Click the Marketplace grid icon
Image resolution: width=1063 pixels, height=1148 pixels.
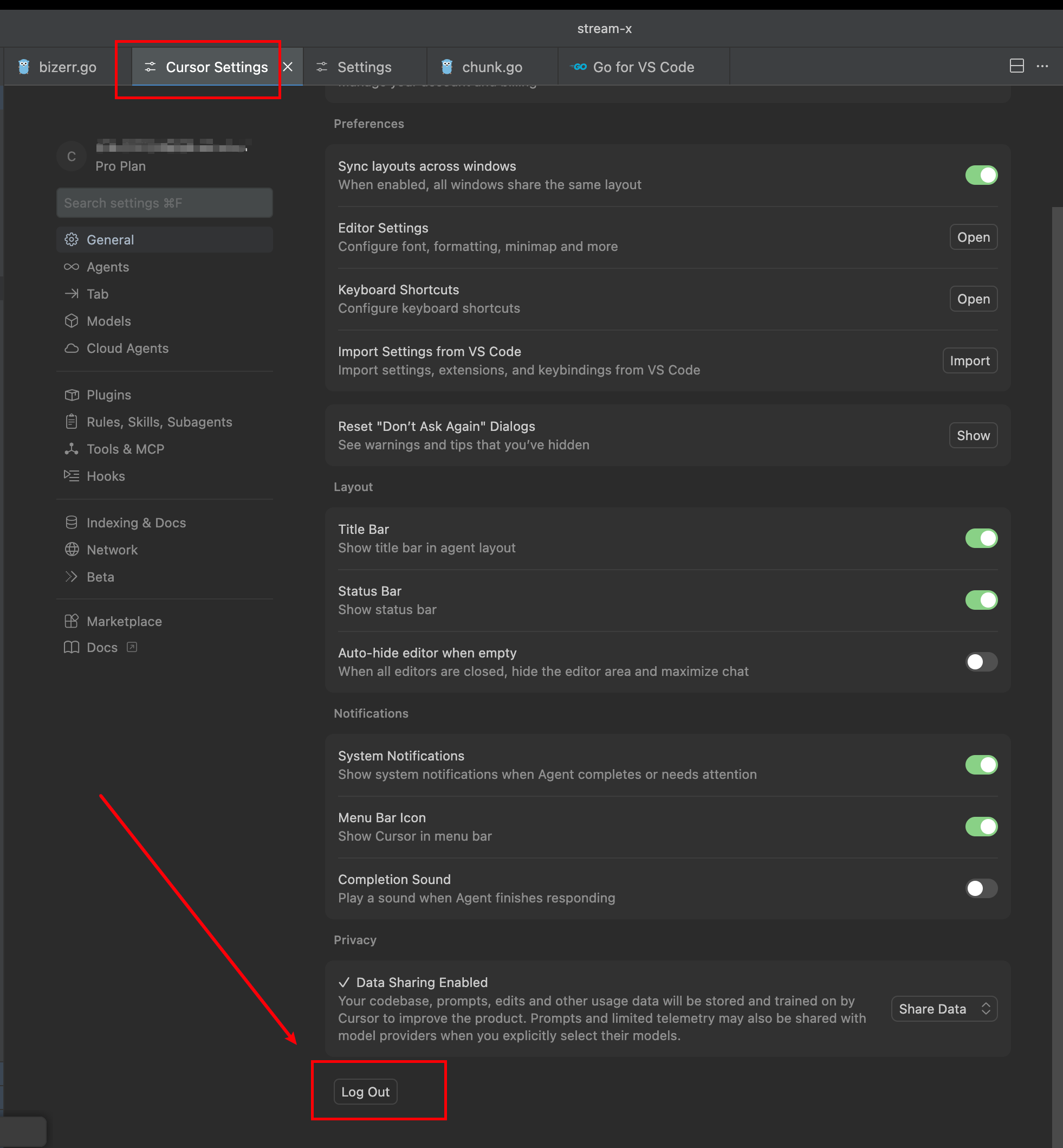(x=72, y=621)
